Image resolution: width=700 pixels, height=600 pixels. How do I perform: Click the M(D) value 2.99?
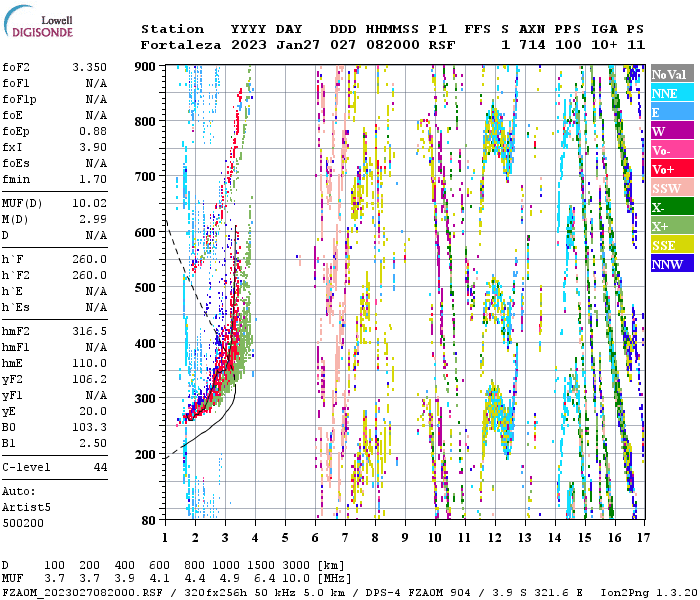click(x=93, y=219)
